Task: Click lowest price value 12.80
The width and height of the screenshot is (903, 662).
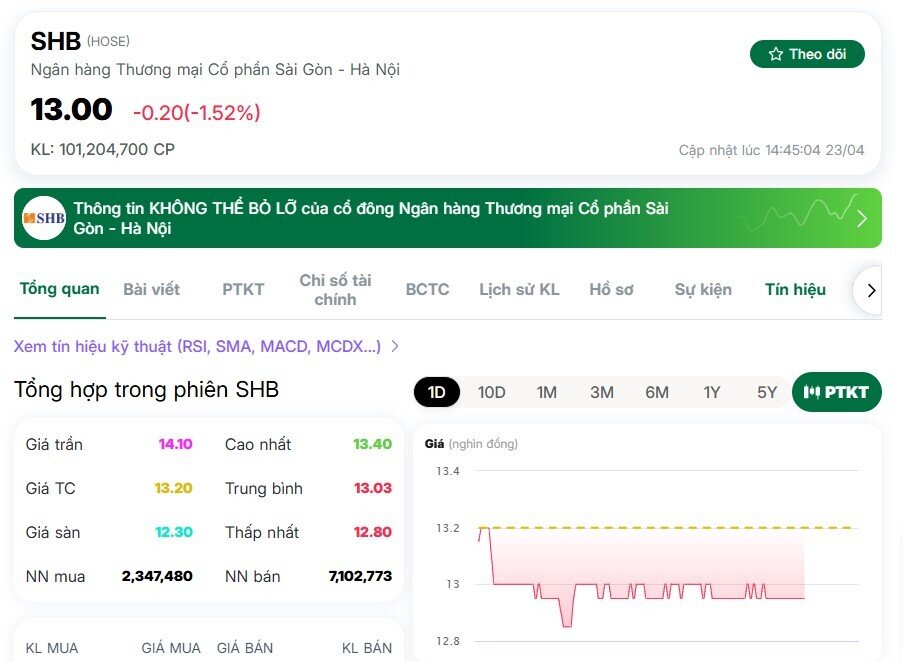Action: coord(373,532)
